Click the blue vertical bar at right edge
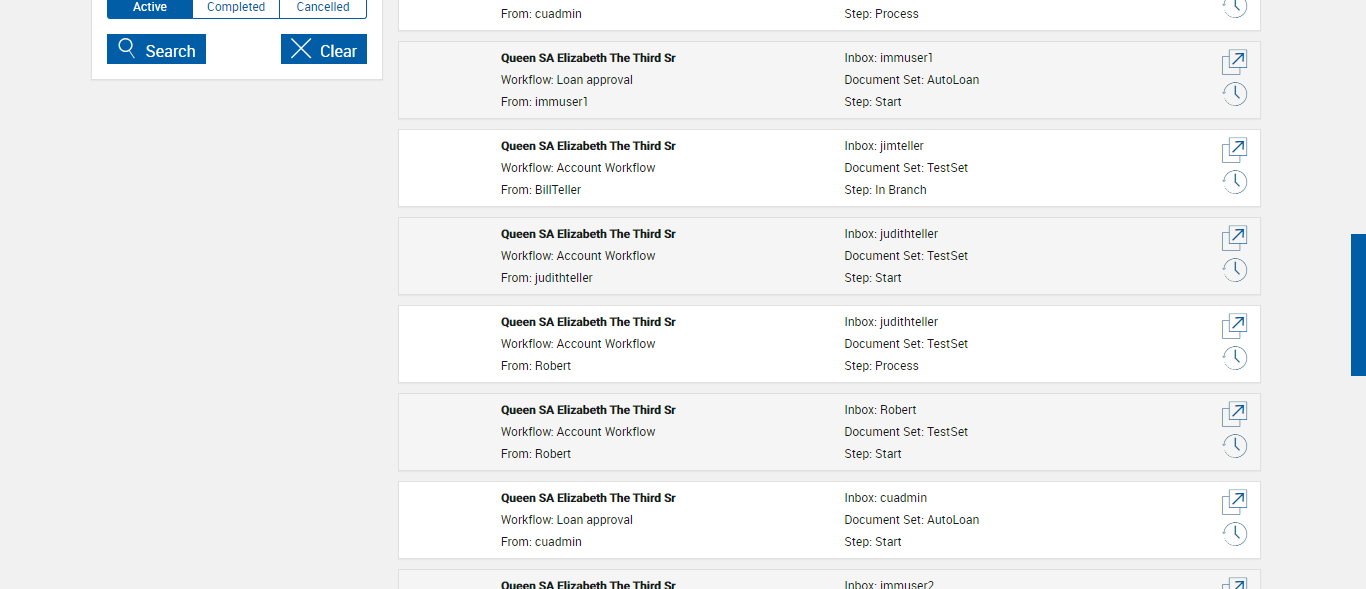 [1358, 305]
